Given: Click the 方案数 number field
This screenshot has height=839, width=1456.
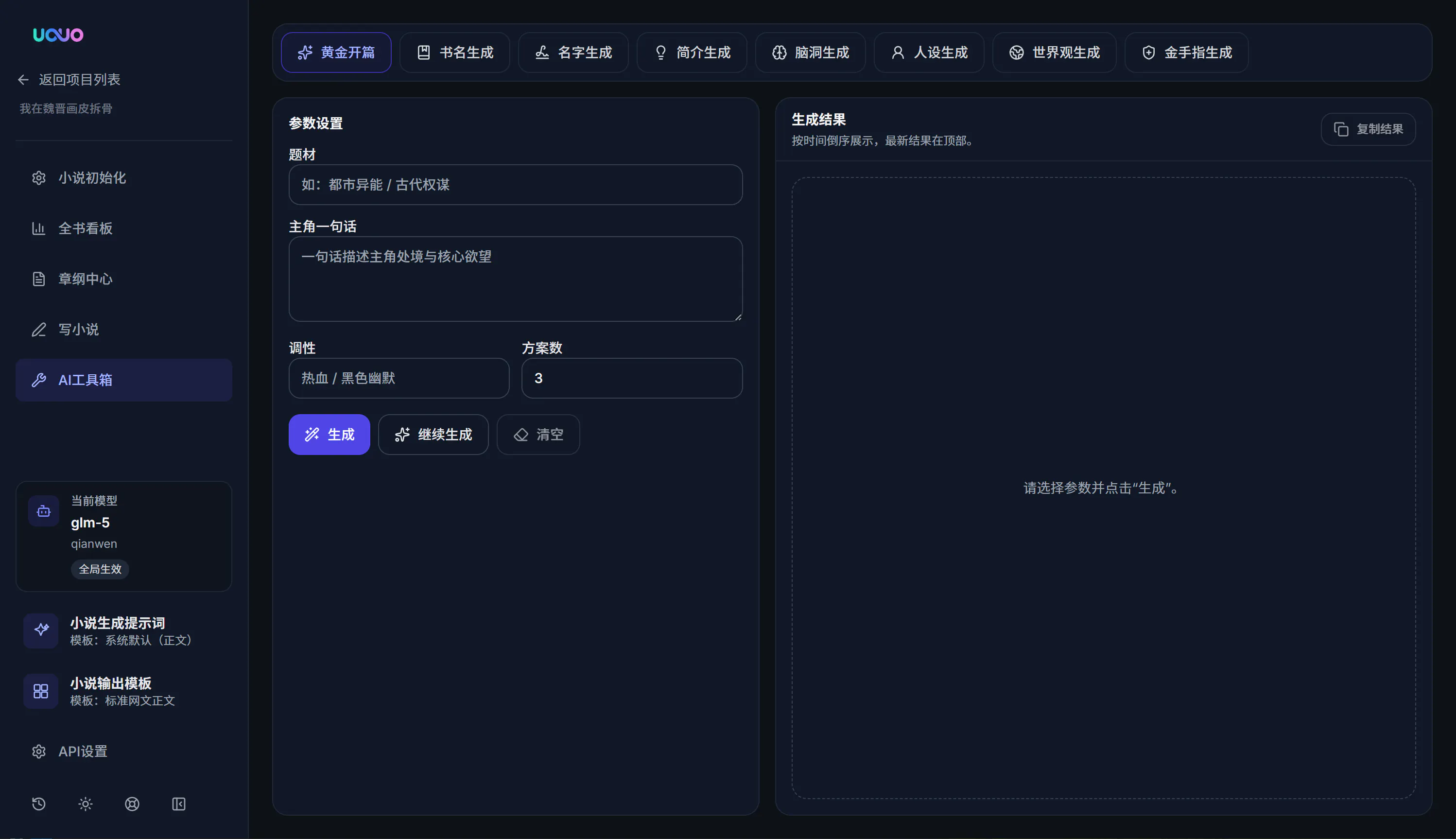Looking at the screenshot, I should click(632, 378).
